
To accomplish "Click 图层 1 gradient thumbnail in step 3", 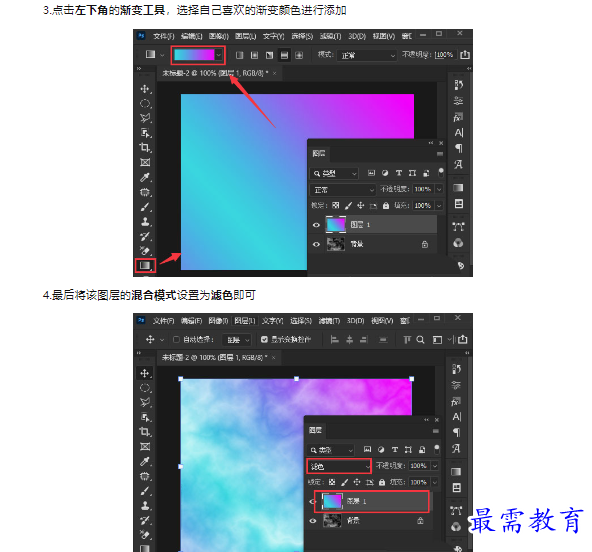I will click(x=336, y=225).
